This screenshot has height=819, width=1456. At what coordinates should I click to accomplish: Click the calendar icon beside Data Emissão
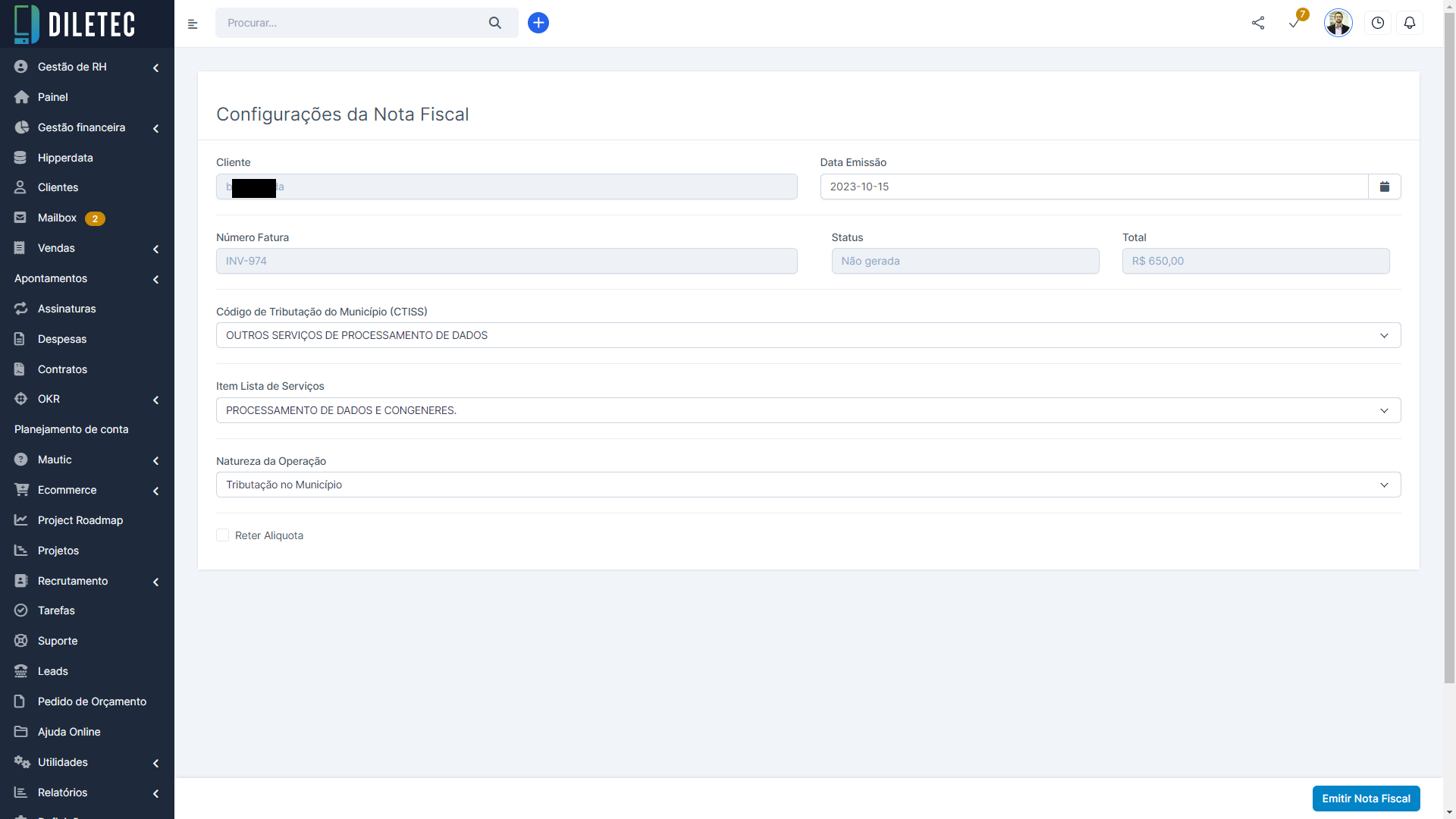pyautogui.click(x=1385, y=187)
